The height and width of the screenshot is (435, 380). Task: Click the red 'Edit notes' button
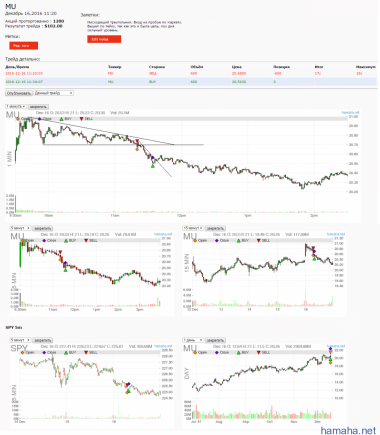click(104, 39)
